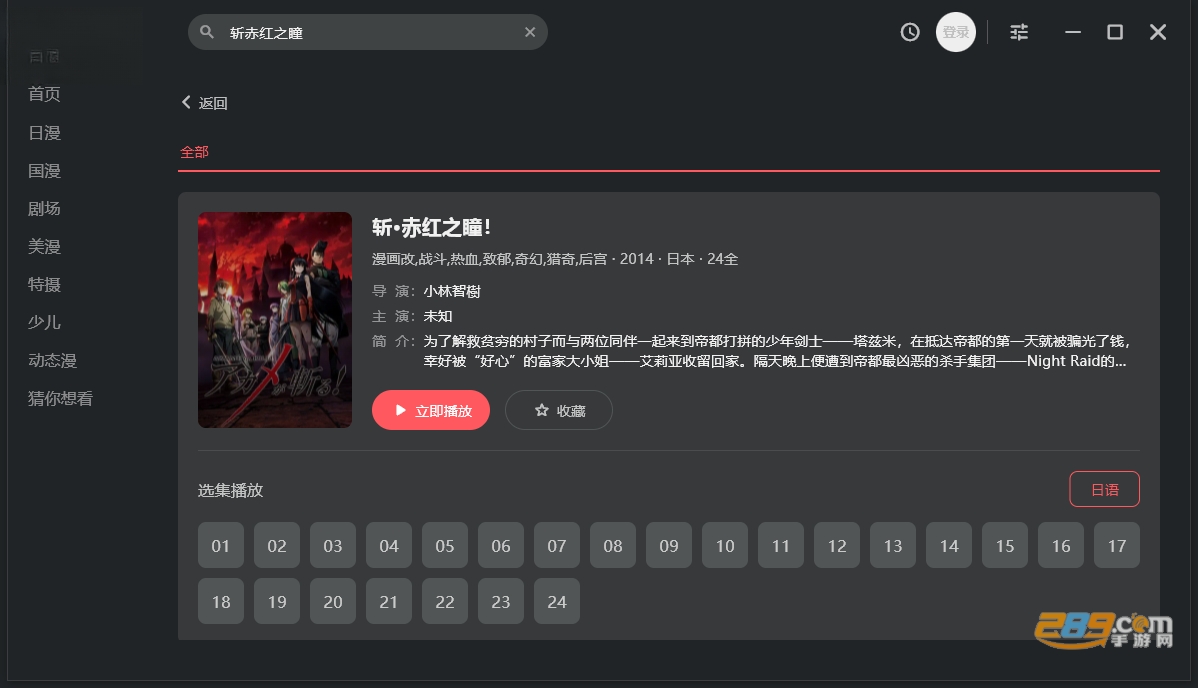
Task: Select the 日语 language option
Action: 1104,489
